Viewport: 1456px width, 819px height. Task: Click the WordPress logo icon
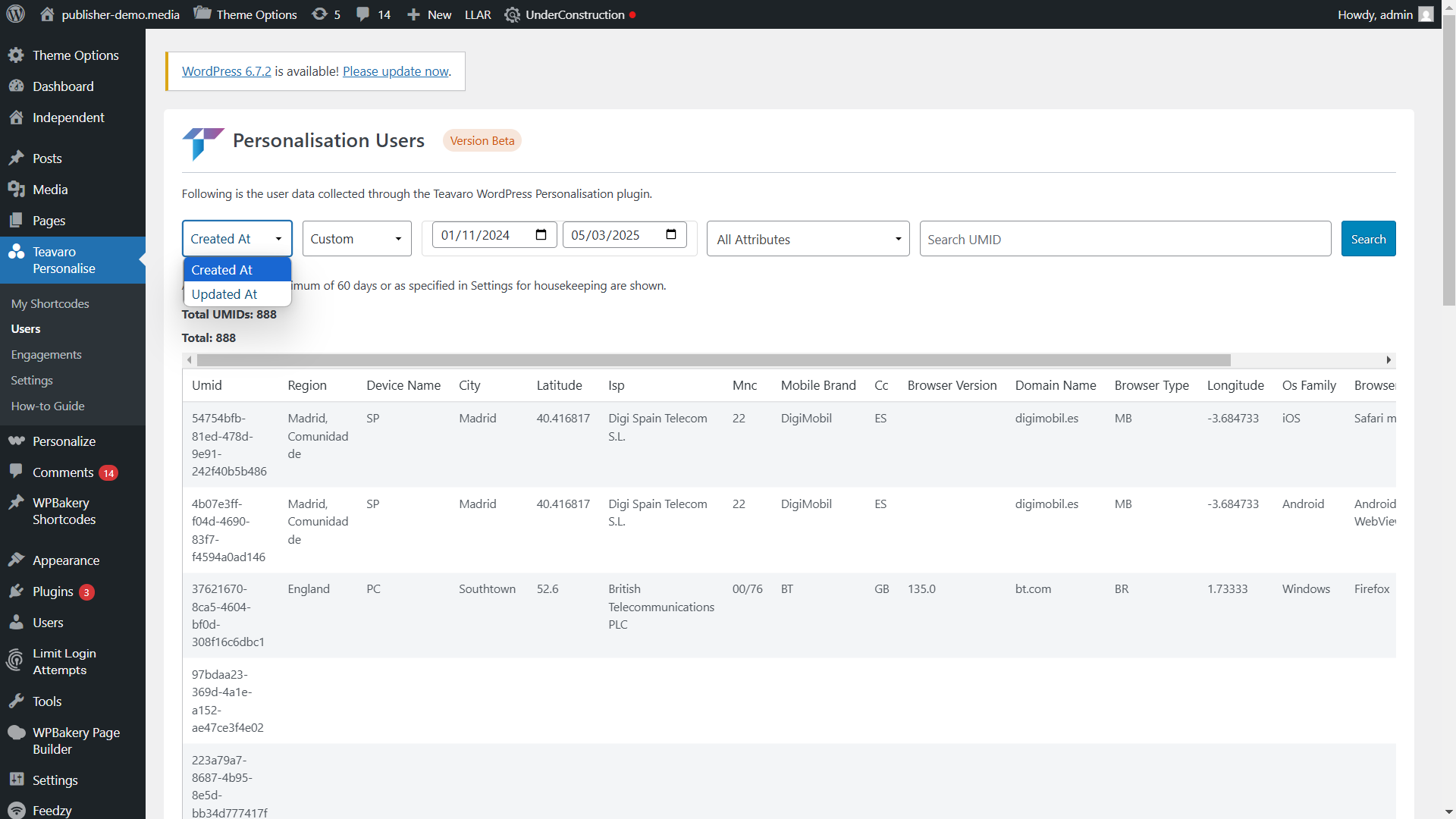[16, 14]
